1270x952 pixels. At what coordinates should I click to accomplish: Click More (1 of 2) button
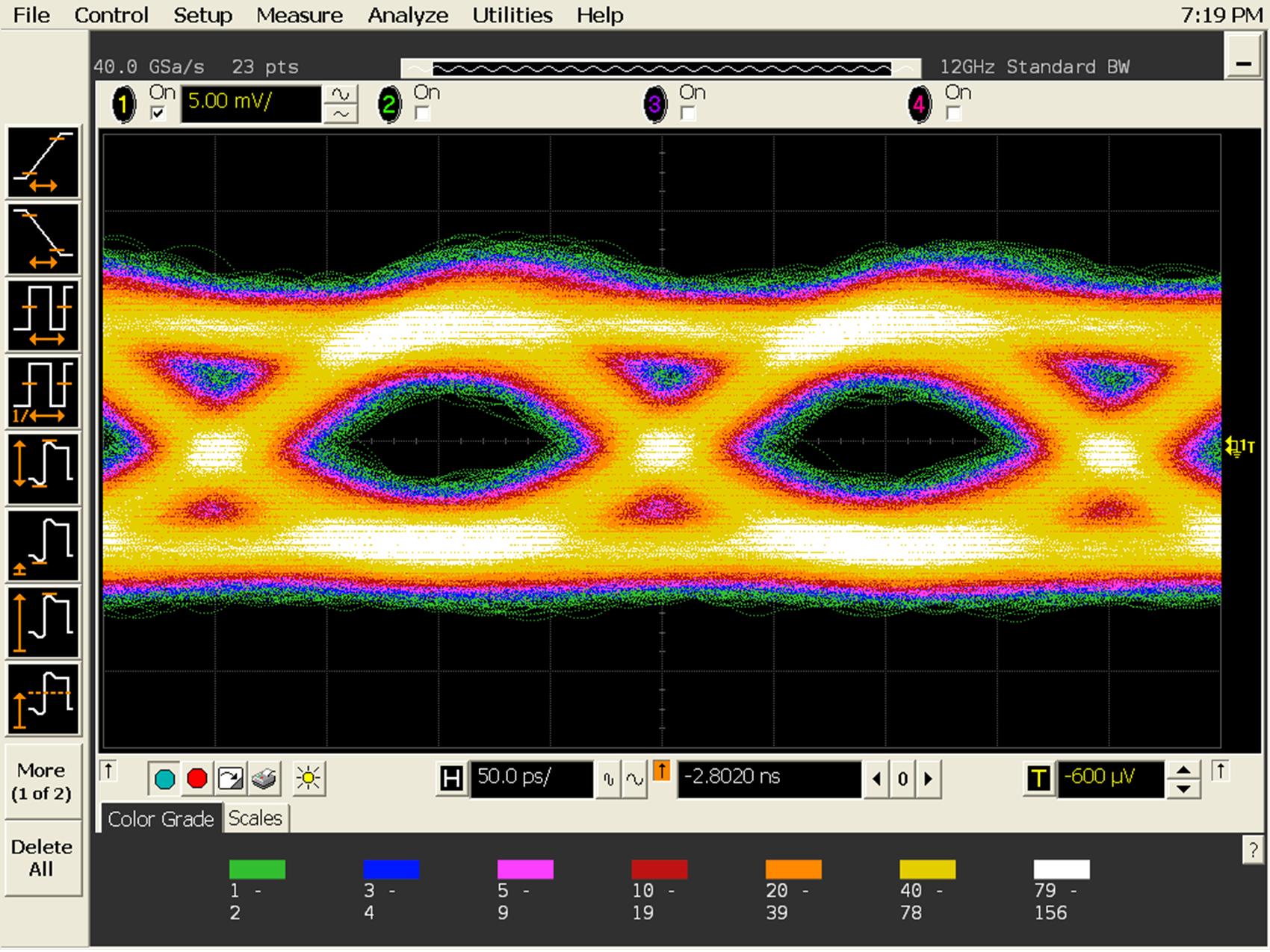click(41, 781)
